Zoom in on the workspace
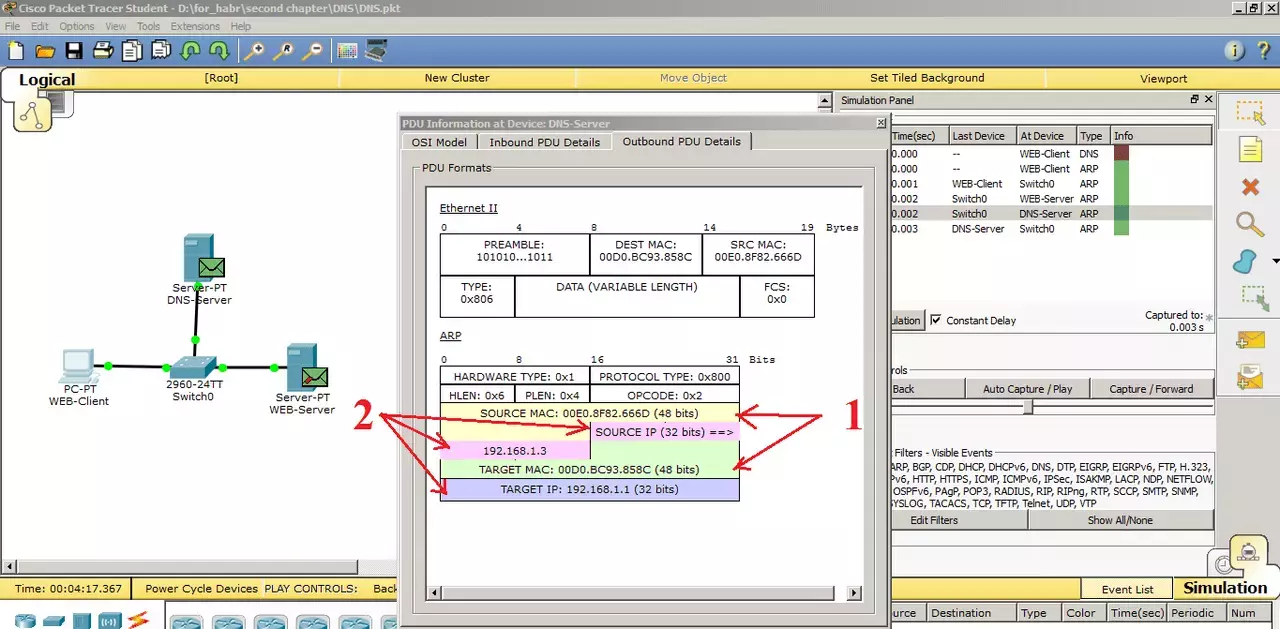Screen dimensions: 1280x629 pyautogui.click(x=254, y=51)
